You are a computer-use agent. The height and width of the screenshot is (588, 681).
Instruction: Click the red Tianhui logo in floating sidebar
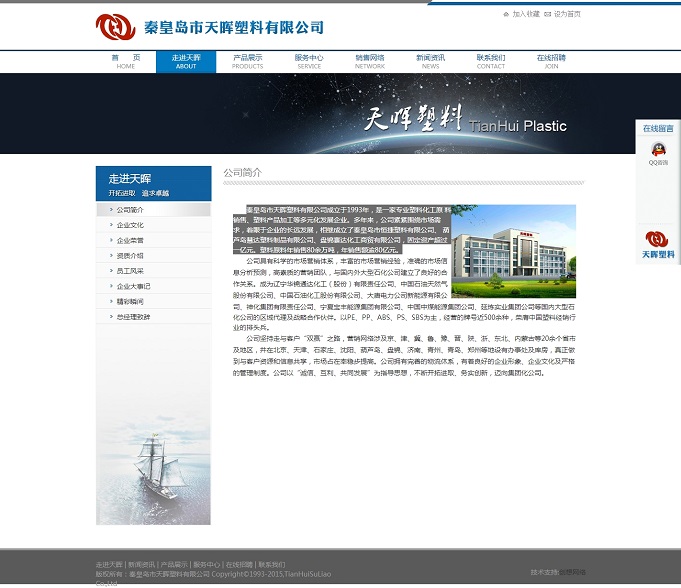click(657, 240)
